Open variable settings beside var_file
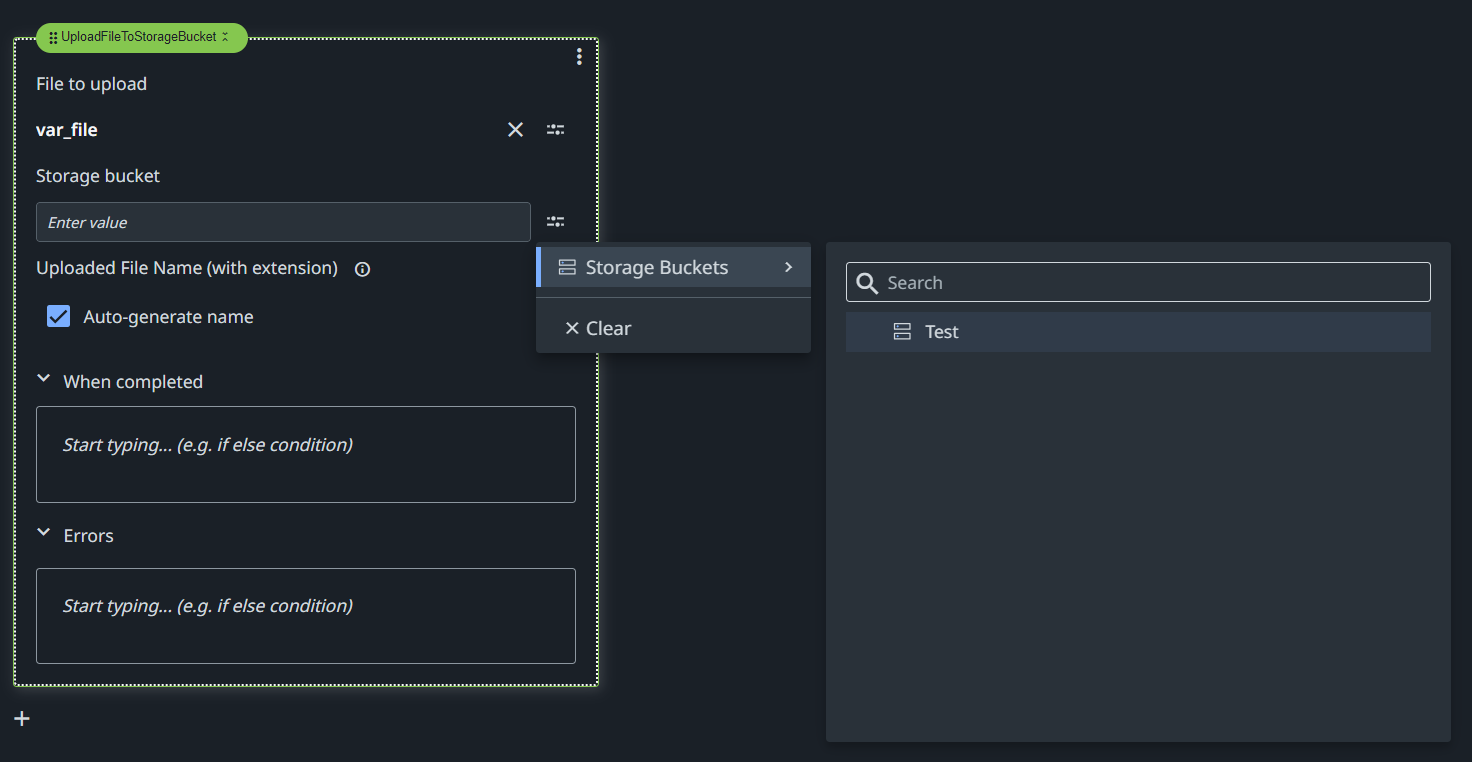 tap(555, 129)
